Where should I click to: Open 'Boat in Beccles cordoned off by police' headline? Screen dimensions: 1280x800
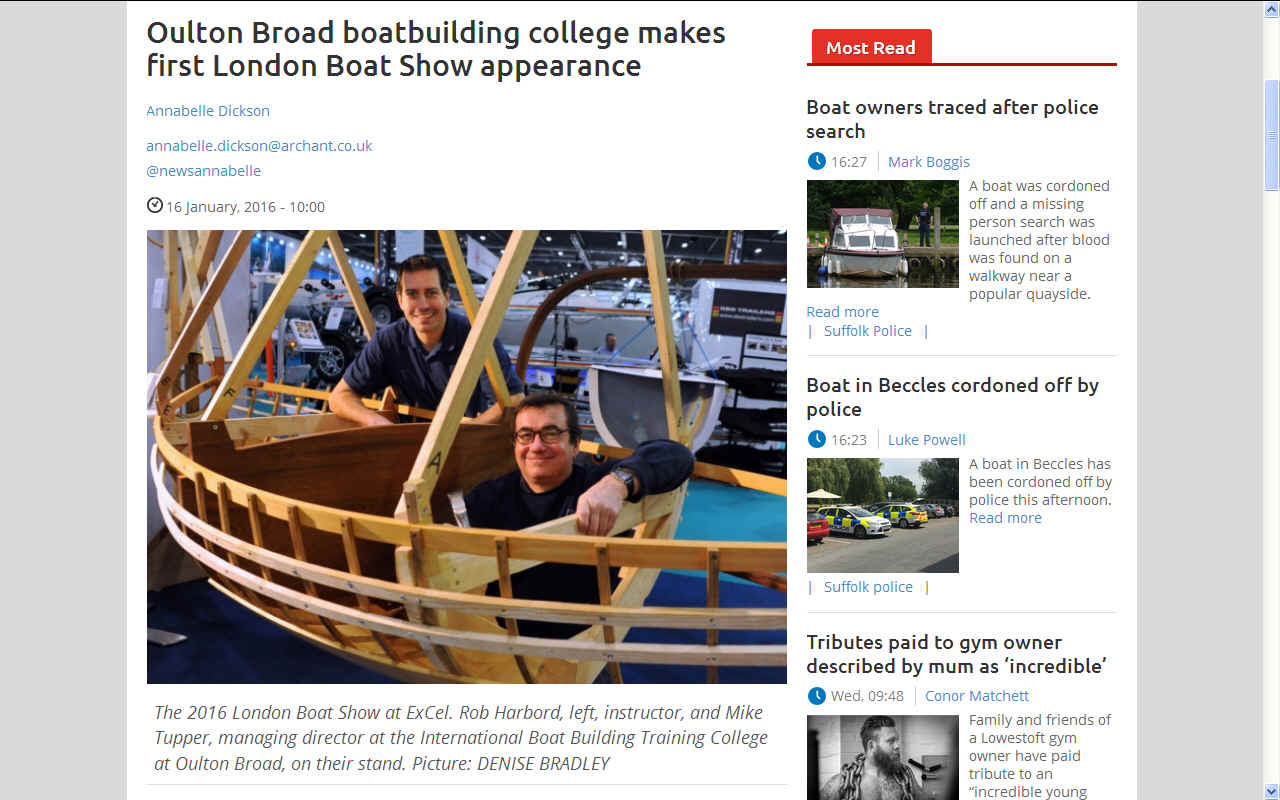click(x=952, y=397)
